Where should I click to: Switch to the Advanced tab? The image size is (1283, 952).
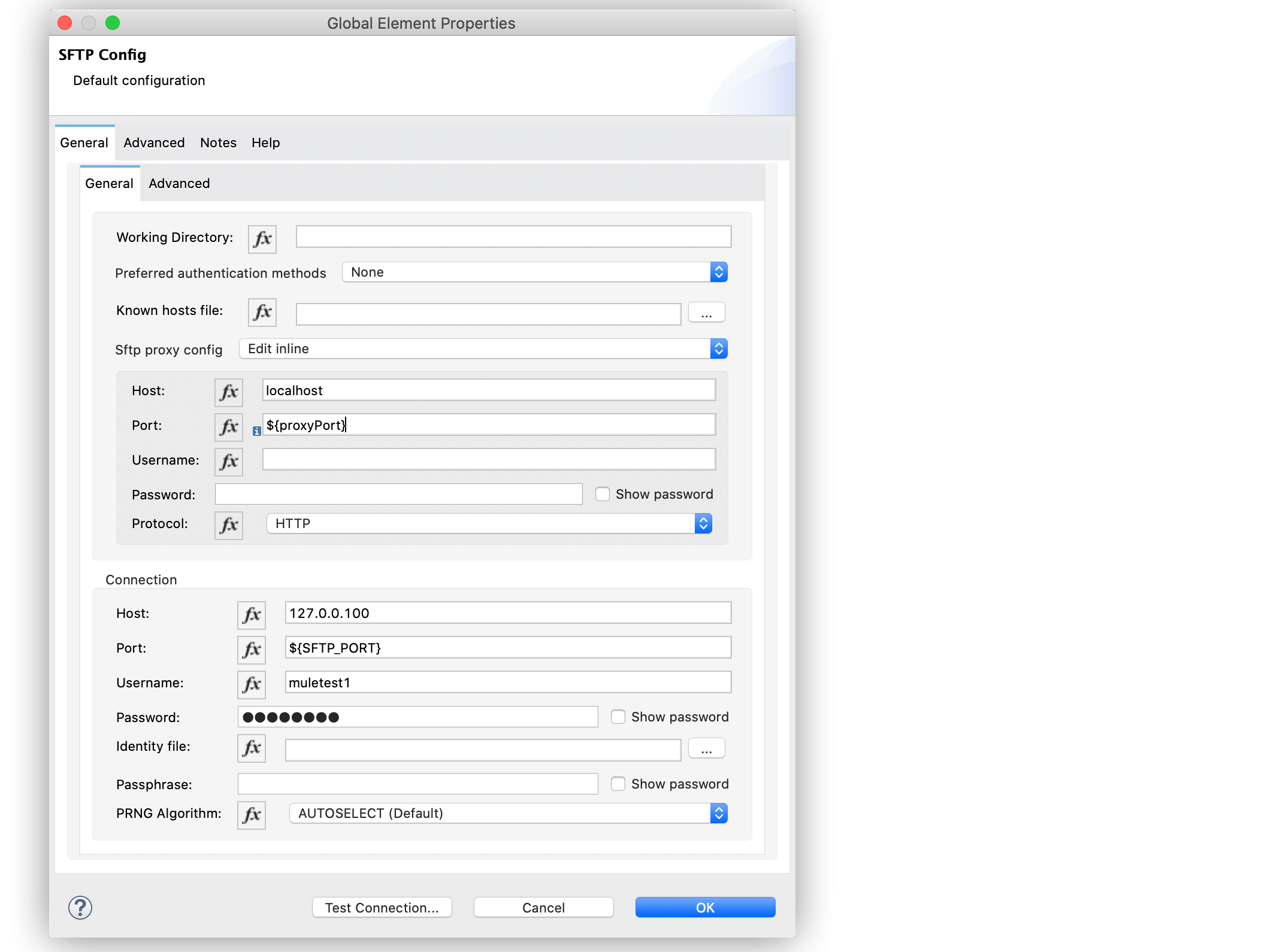153,143
